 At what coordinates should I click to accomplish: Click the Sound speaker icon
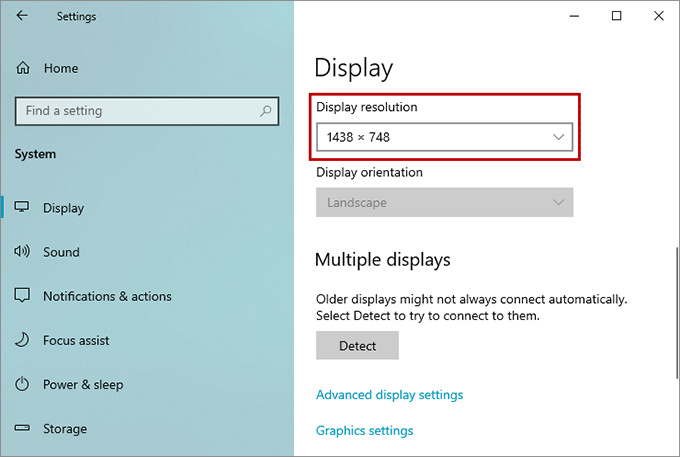[x=22, y=251]
